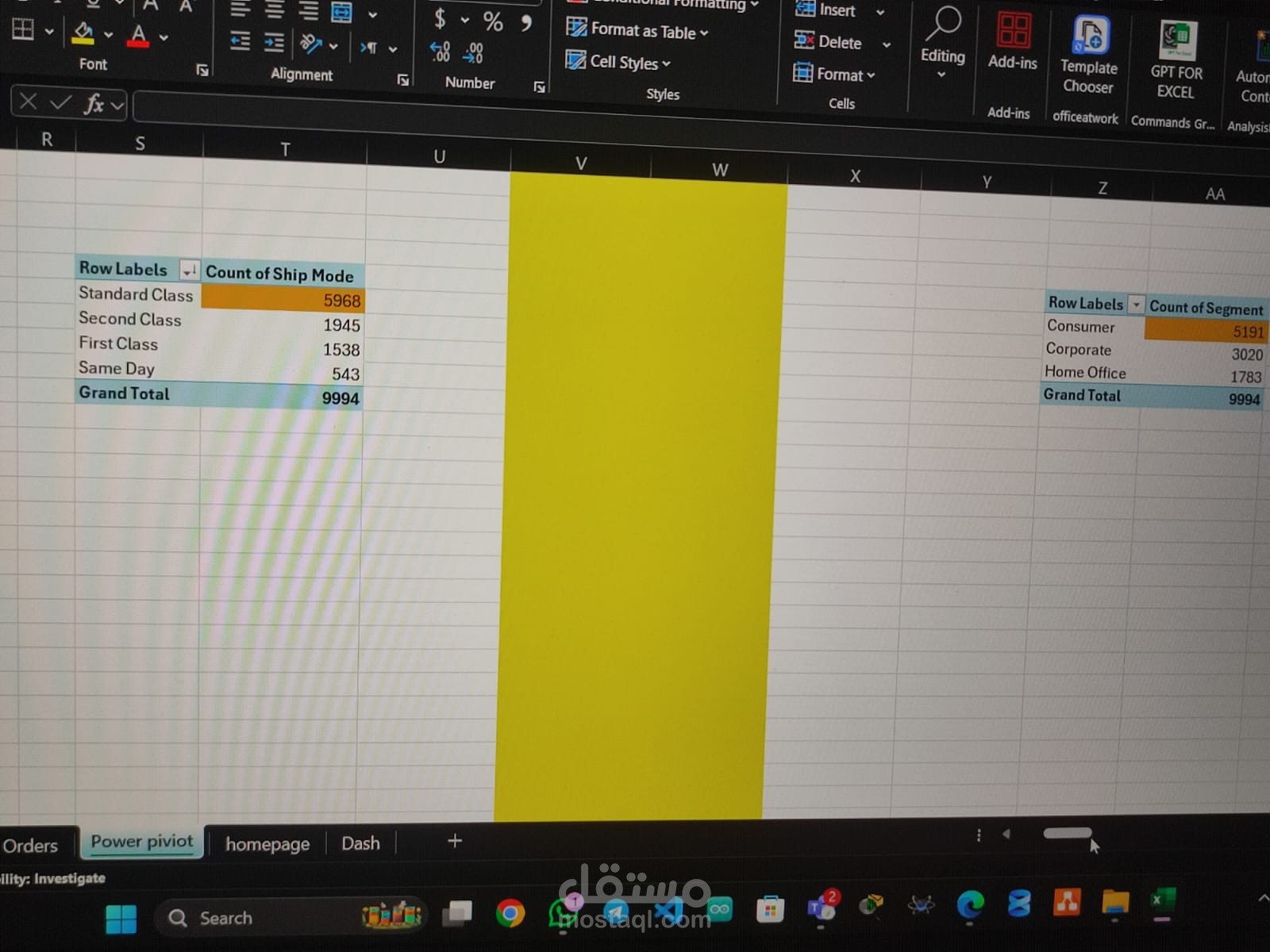Viewport: 1270px width, 952px height.
Task: Toggle Merge & Center
Action: (341, 12)
